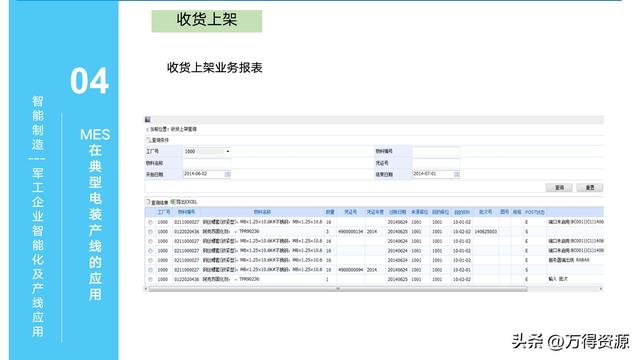Click the 查询条件 section icon

pyautogui.click(x=148, y=140)
